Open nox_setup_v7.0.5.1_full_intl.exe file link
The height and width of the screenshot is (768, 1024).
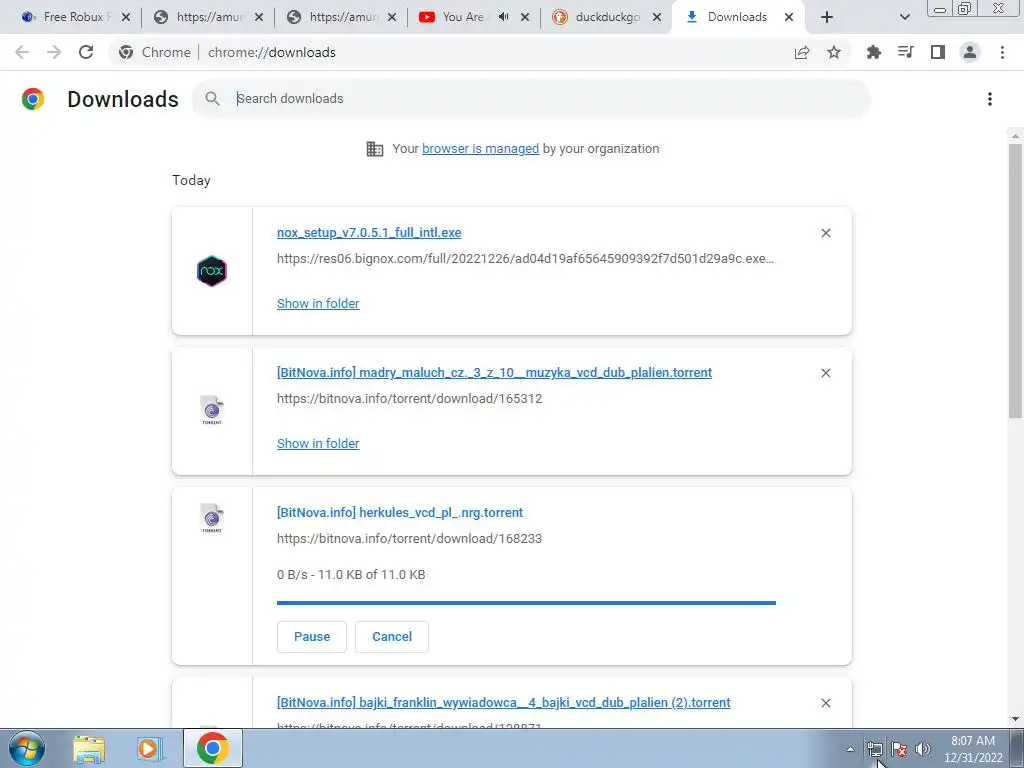pos(369,232)
